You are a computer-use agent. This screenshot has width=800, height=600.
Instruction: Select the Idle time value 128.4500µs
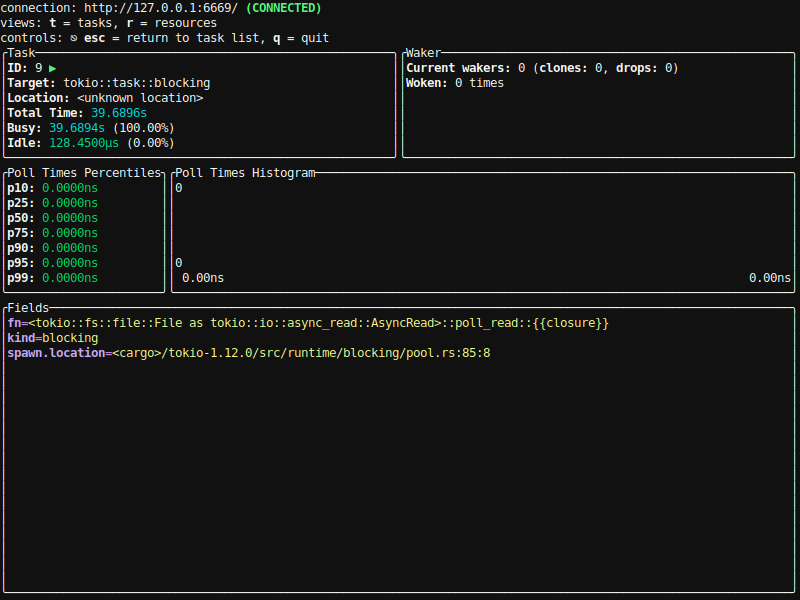[84, 143]
